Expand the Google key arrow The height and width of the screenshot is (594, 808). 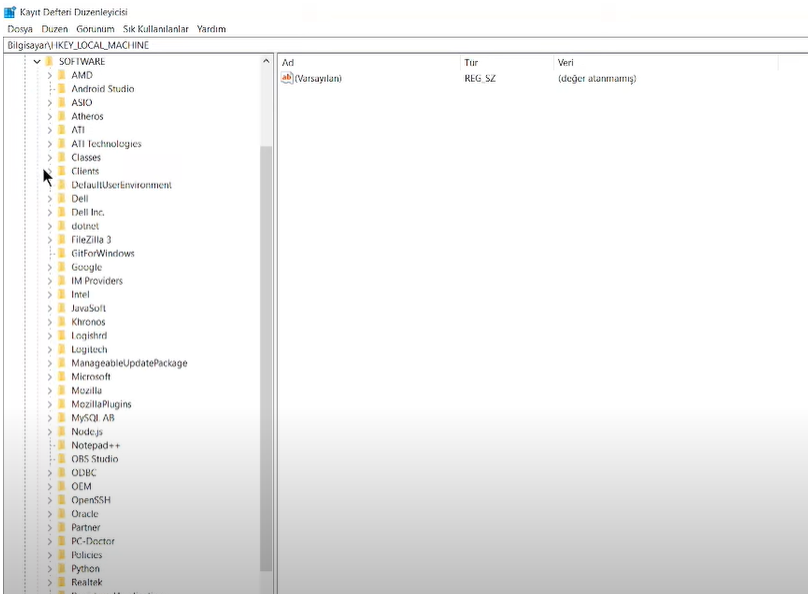pyautogui.click(x=49, y=267)
